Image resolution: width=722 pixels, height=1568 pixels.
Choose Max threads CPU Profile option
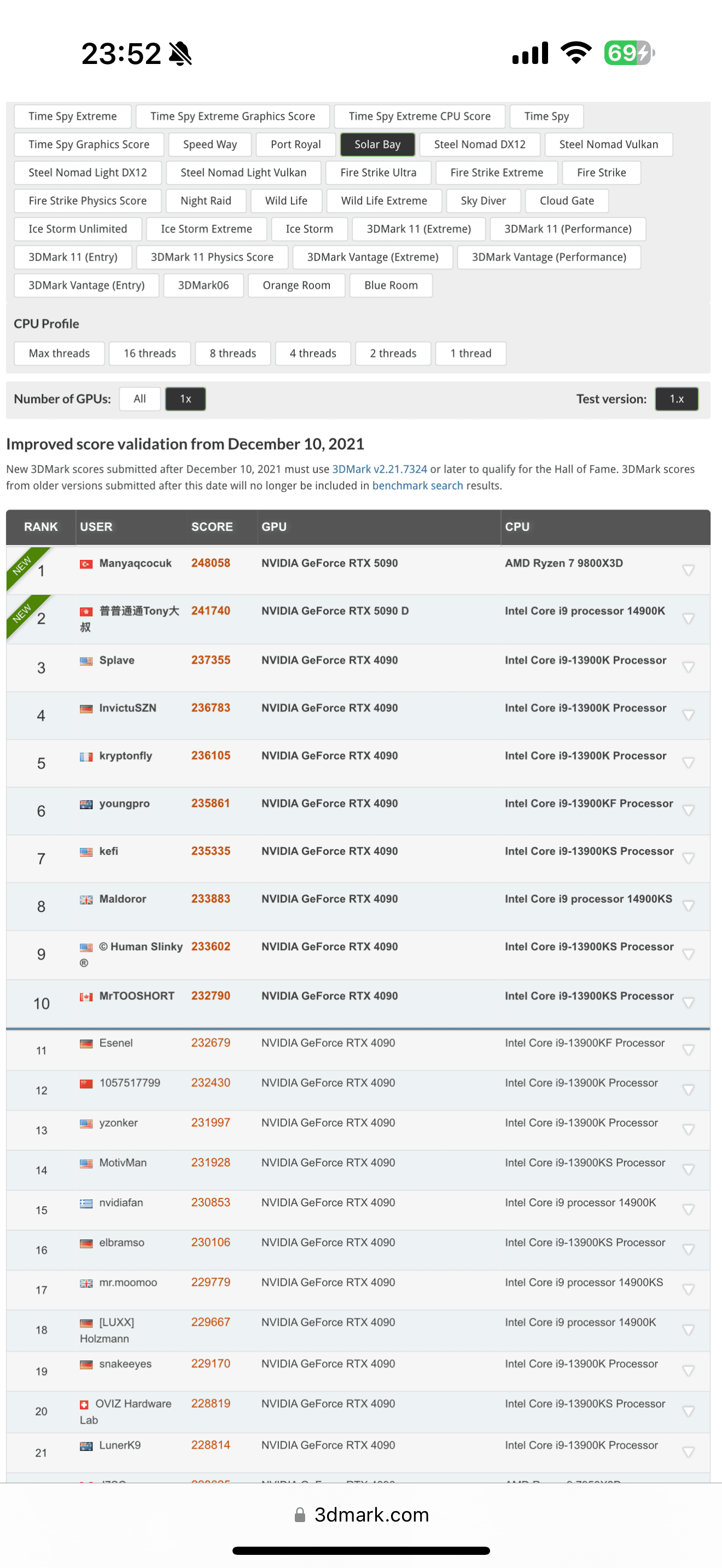click(59, 353)
